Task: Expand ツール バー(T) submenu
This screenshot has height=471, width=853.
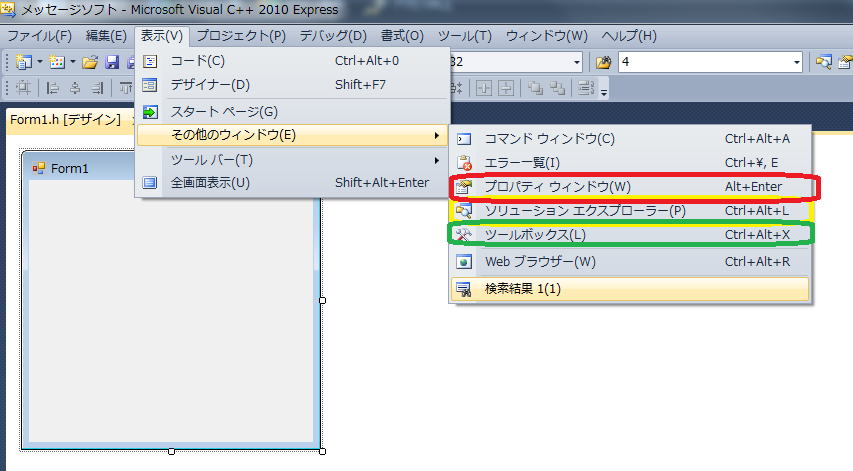Action: click(x=293, y=160)
